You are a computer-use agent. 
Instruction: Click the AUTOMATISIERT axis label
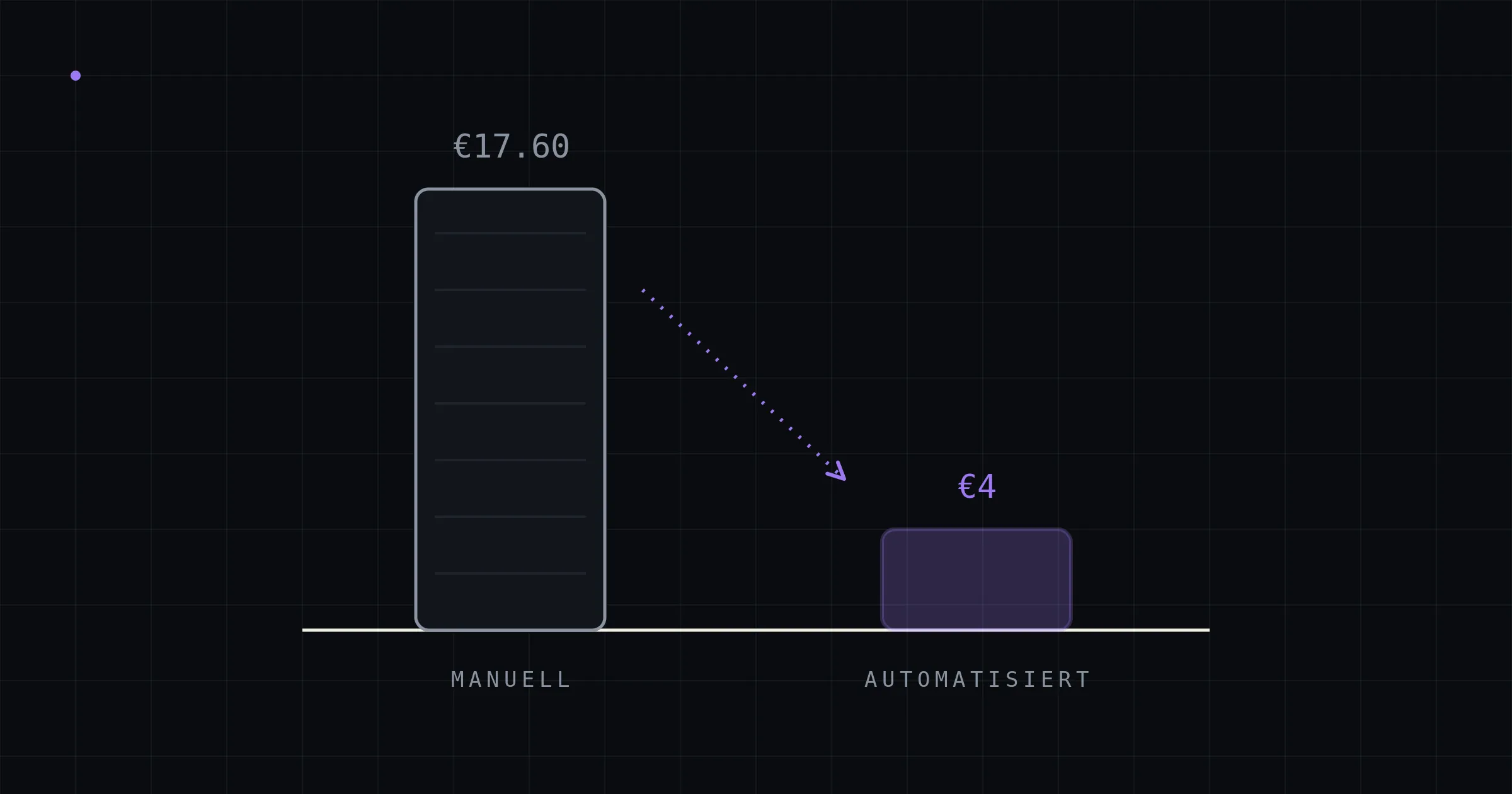click(x=977, y=680)
